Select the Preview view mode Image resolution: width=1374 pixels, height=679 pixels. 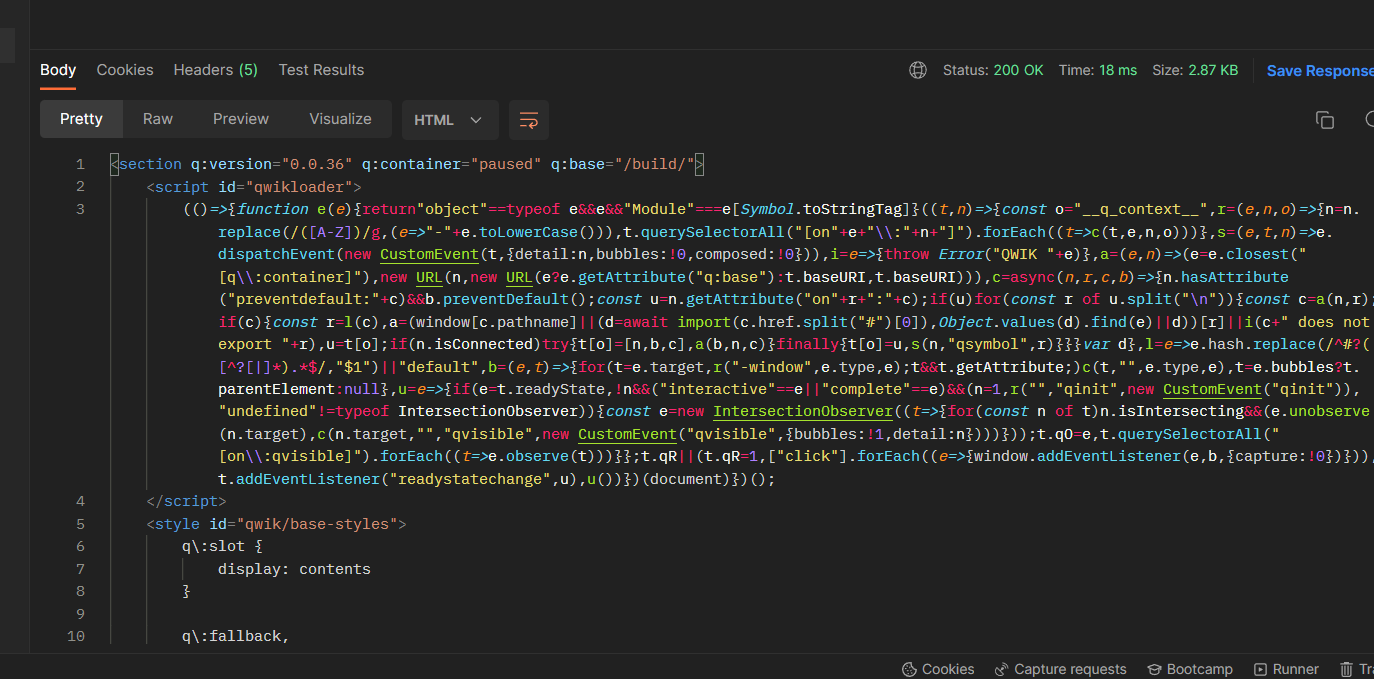point(241,119)
